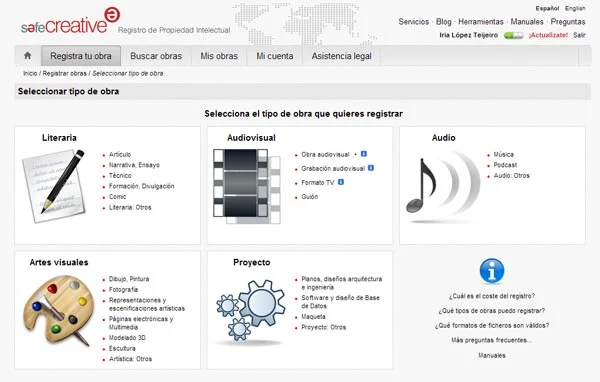The width and height of the screenshot is (600, 382).
Task: Click Inicio in the breadcrumb
Action: click(30, 73)
